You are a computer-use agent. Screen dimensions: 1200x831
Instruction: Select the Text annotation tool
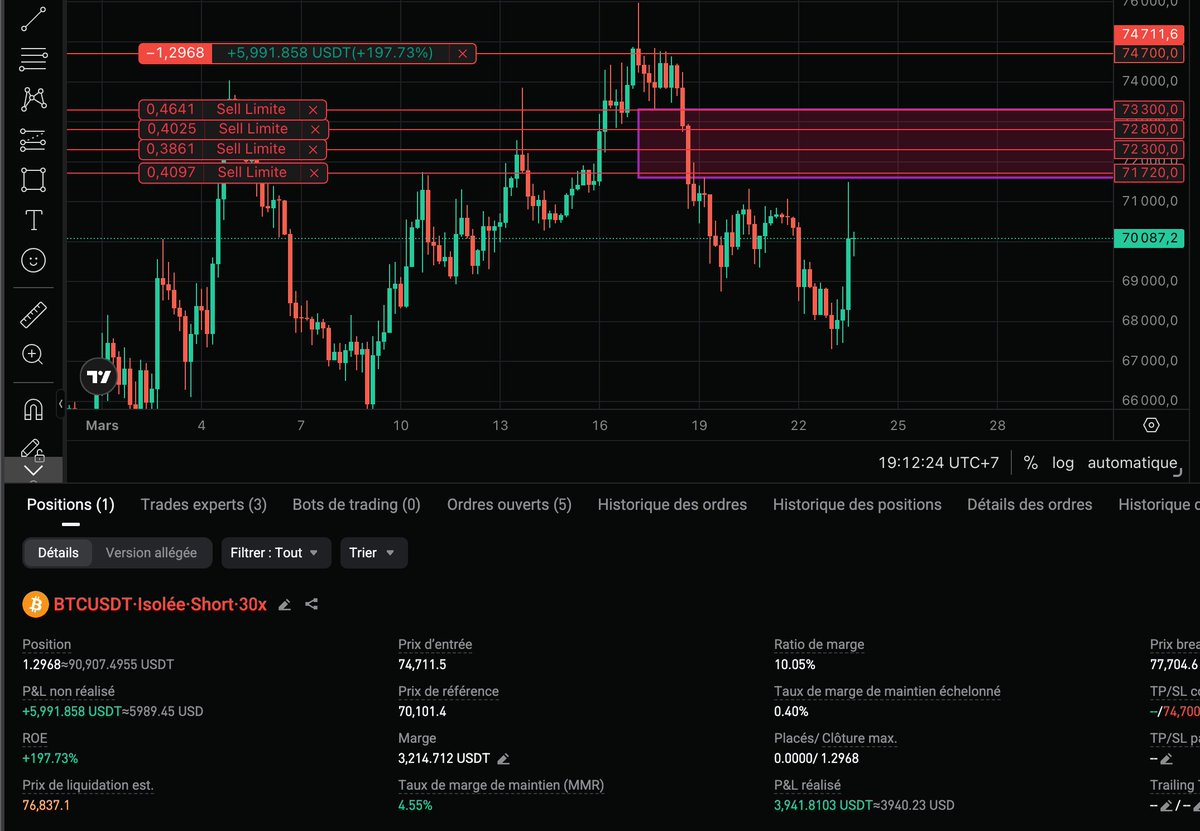point(33,220)
